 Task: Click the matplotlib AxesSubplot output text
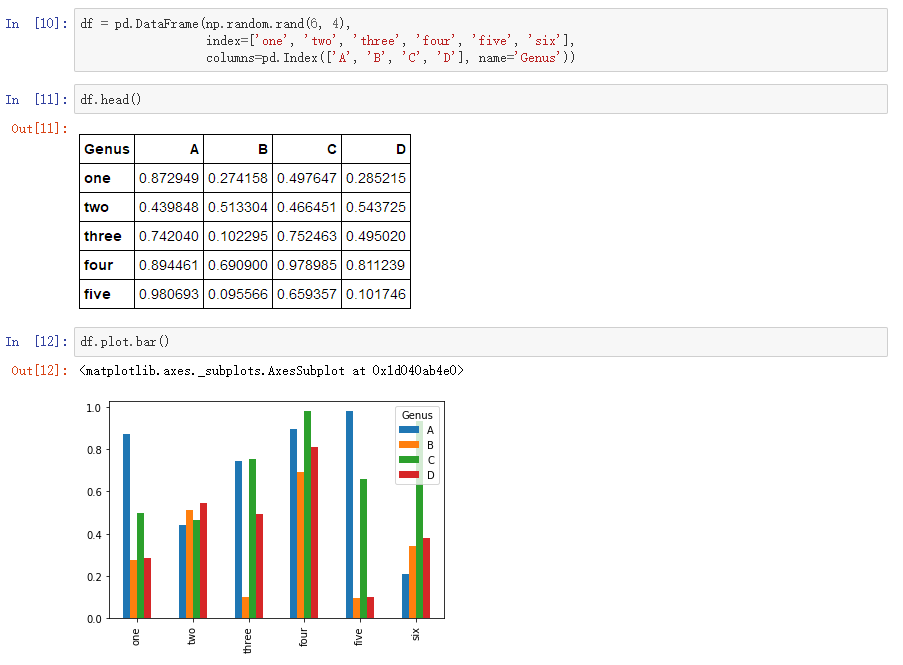pyautogui.click(x=270, y=371)
